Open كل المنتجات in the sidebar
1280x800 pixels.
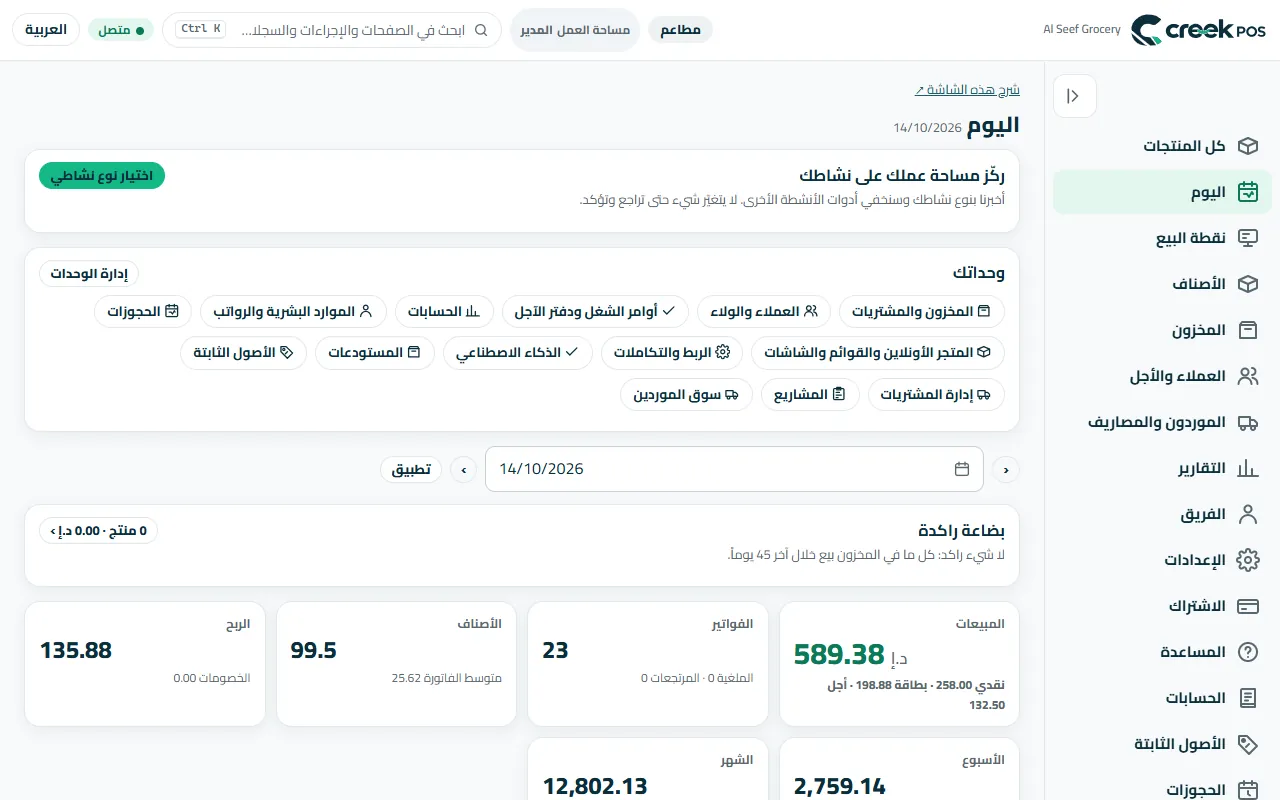click(1162, 146)
